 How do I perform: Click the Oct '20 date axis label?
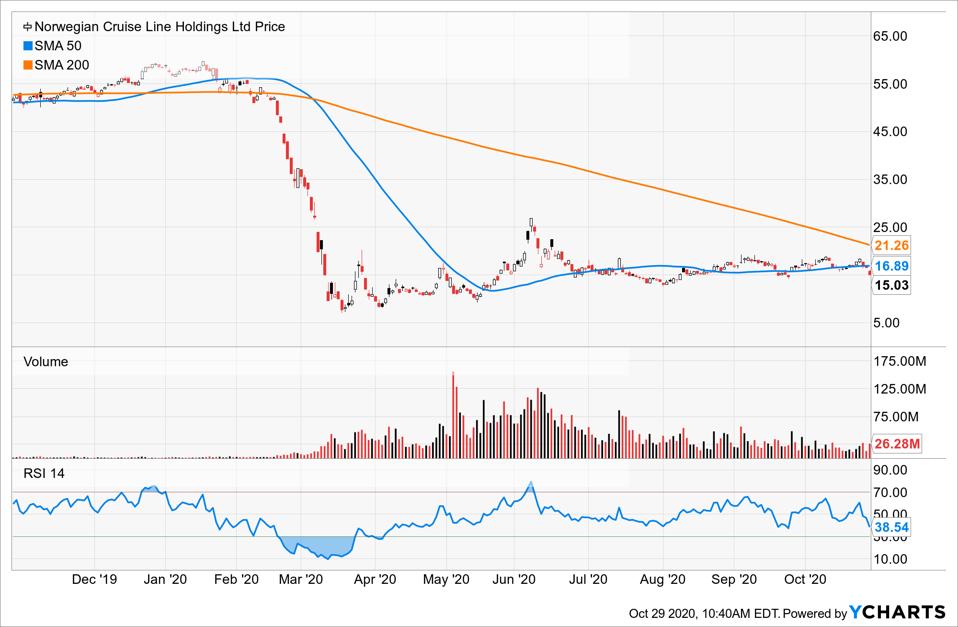tap(805, 579)
